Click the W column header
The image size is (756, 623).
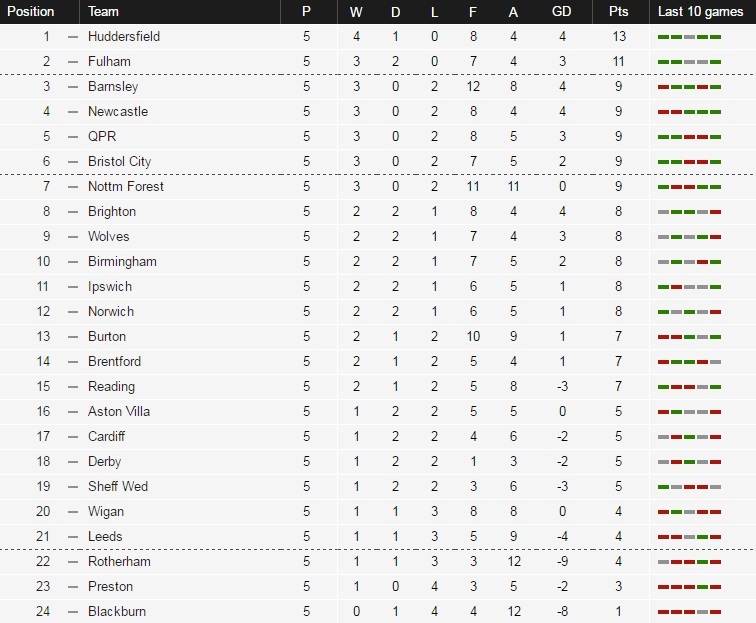(x=356, y=12)
